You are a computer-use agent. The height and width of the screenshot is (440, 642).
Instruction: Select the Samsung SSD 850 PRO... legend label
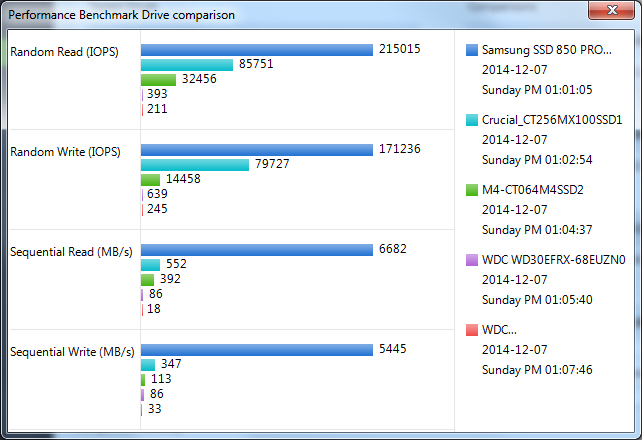pyautogui.click(x=547, y=50)
